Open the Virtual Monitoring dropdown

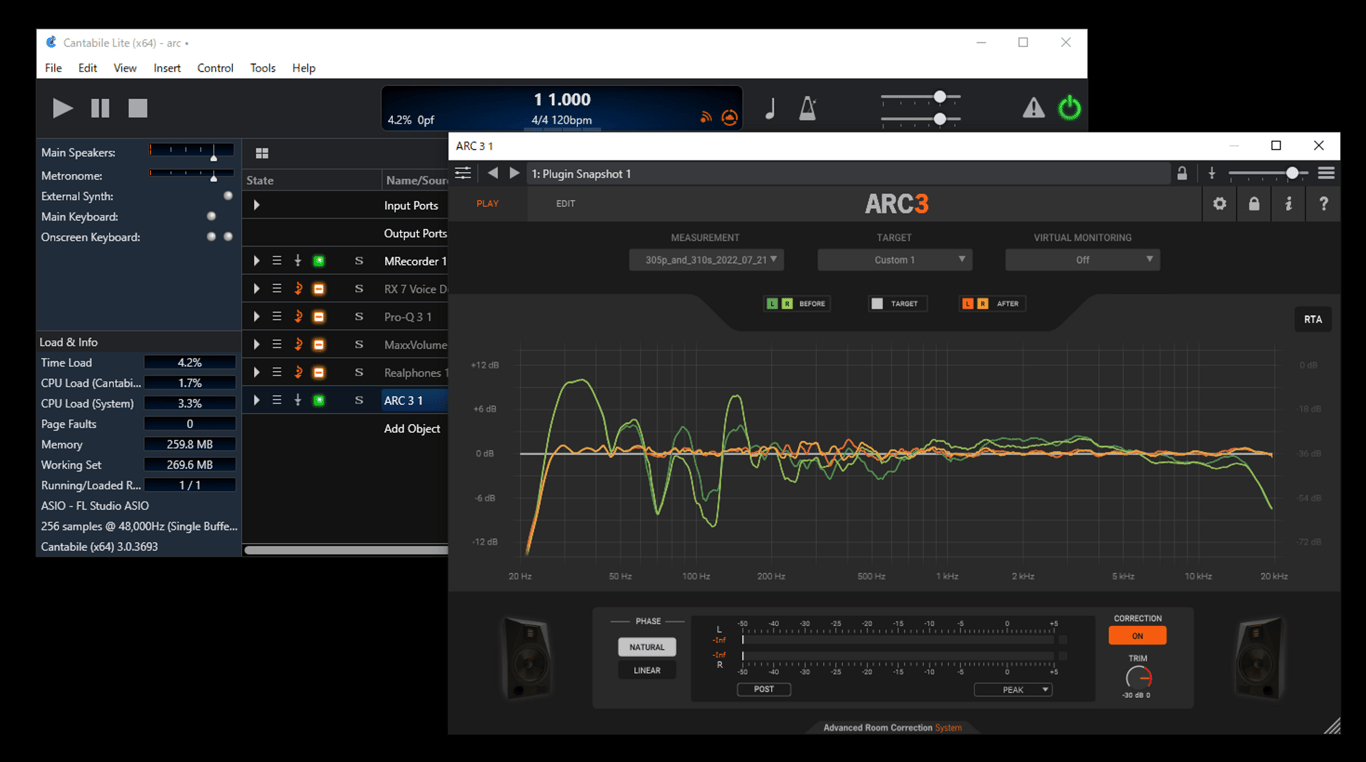click(x=1082, y=260)
